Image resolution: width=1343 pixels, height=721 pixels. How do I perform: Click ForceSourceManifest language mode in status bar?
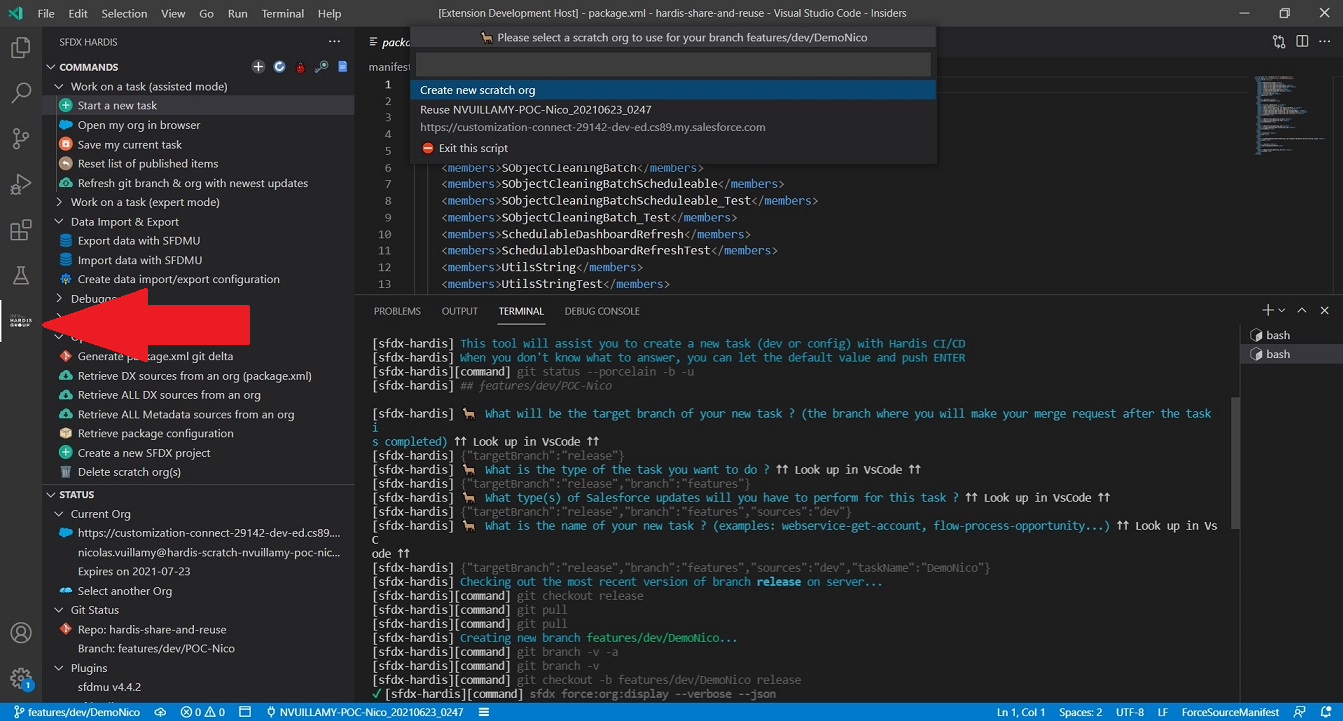[1230, 712]
